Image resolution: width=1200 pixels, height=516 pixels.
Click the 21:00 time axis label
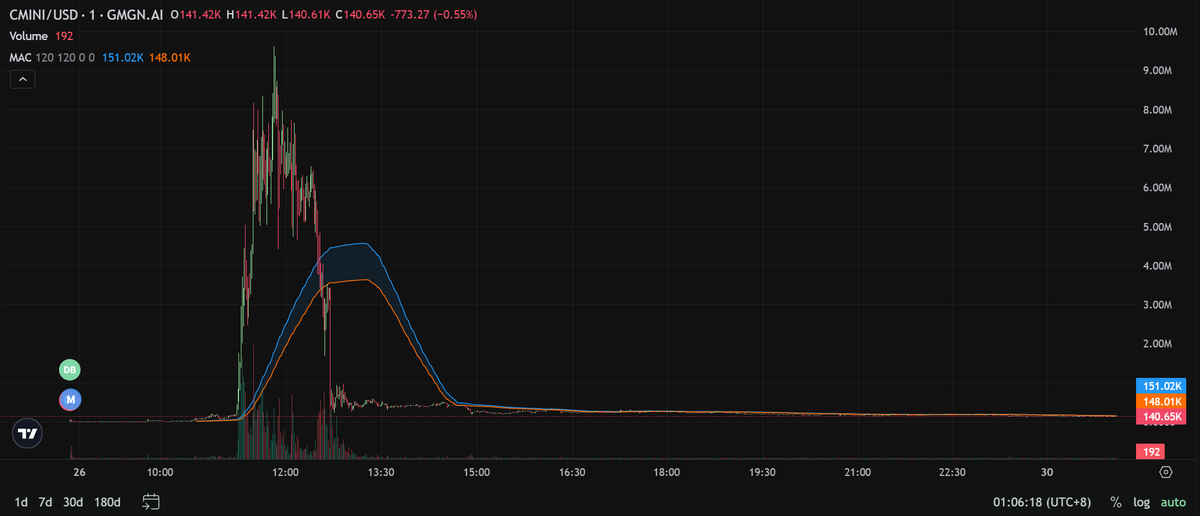857,472
